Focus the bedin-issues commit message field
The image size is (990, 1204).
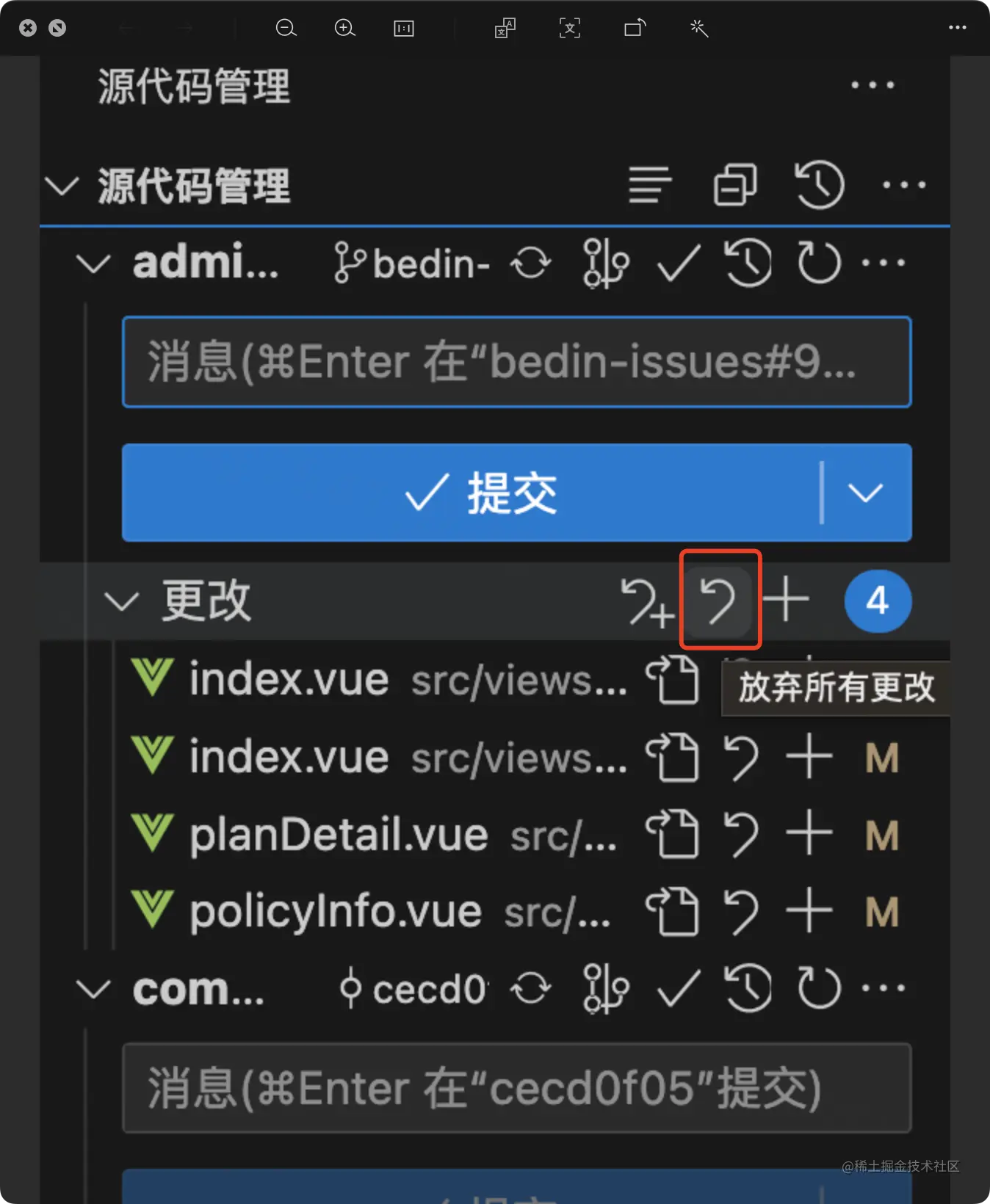tap(517, 362)
